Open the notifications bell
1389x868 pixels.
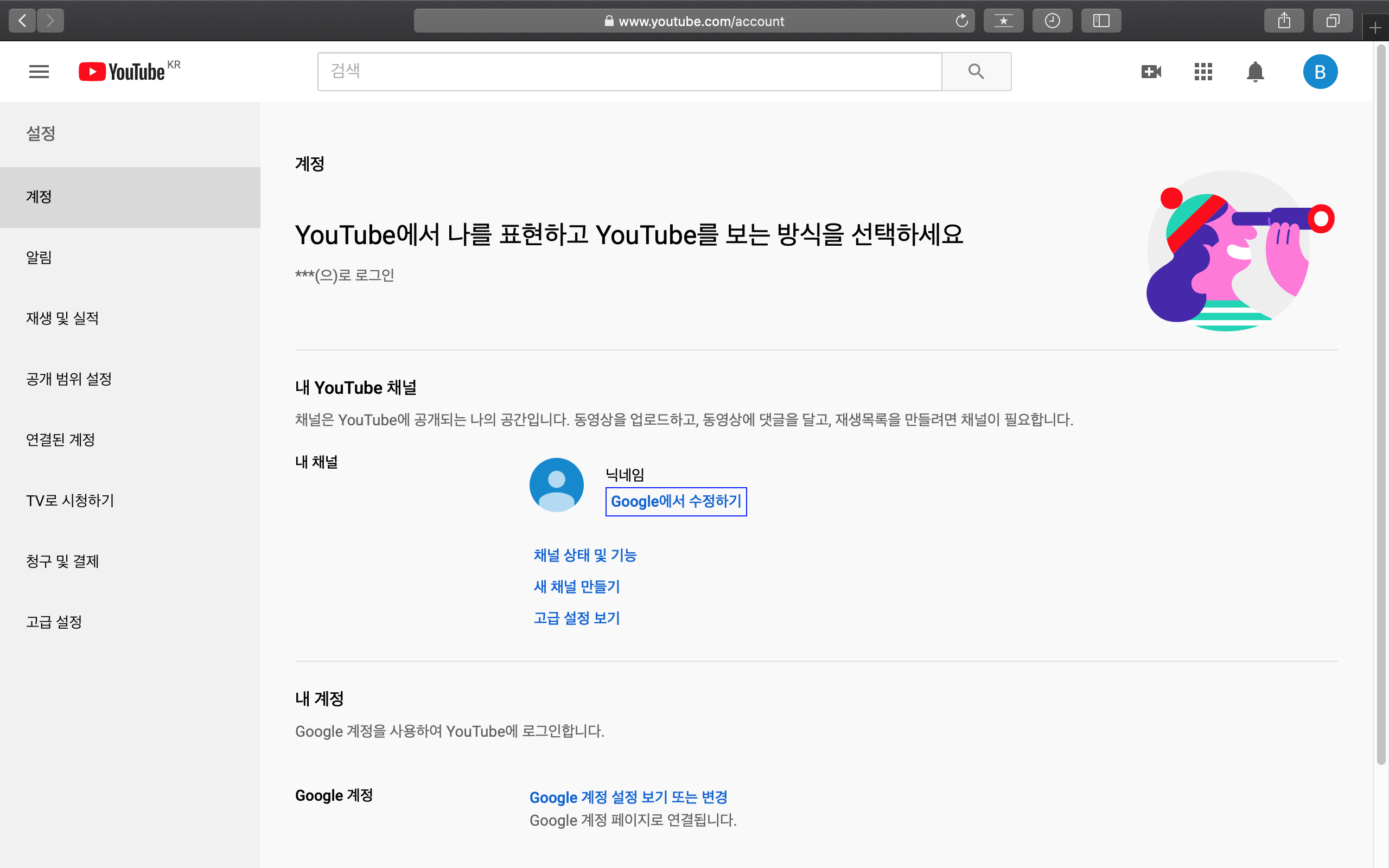[x=1256, y=72]
